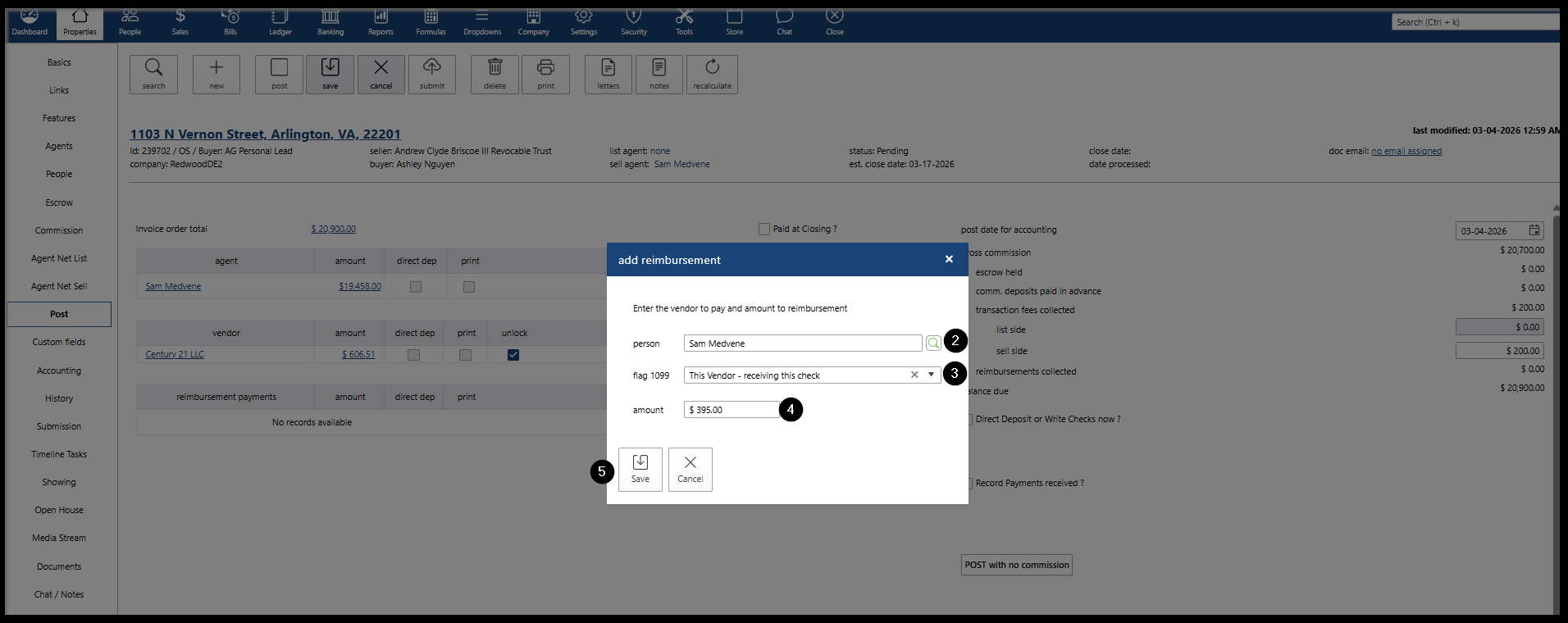Select Commission in the left sidebar

(x=59, y=230)
